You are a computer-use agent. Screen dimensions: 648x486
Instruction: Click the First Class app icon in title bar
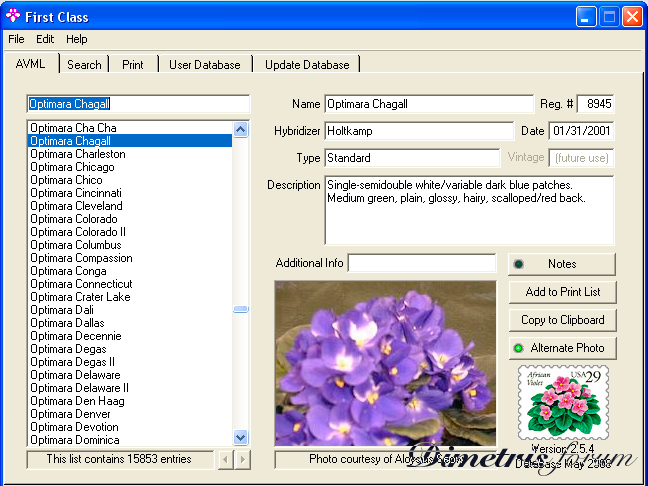[x=13, y=16]
